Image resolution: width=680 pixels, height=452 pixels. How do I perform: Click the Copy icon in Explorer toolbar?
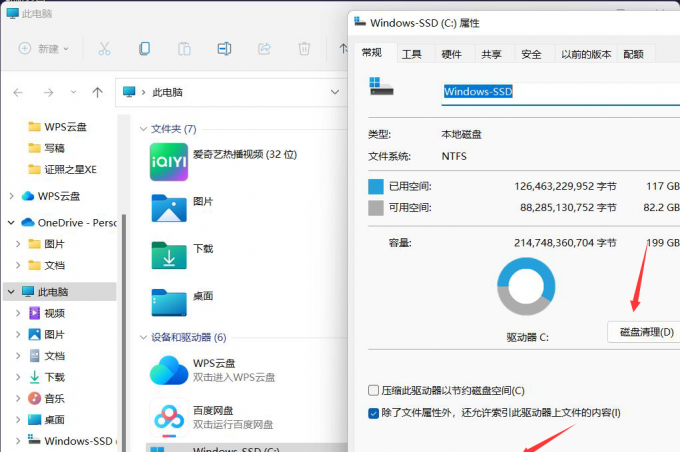pyautogui.click(x=144, y=49)
